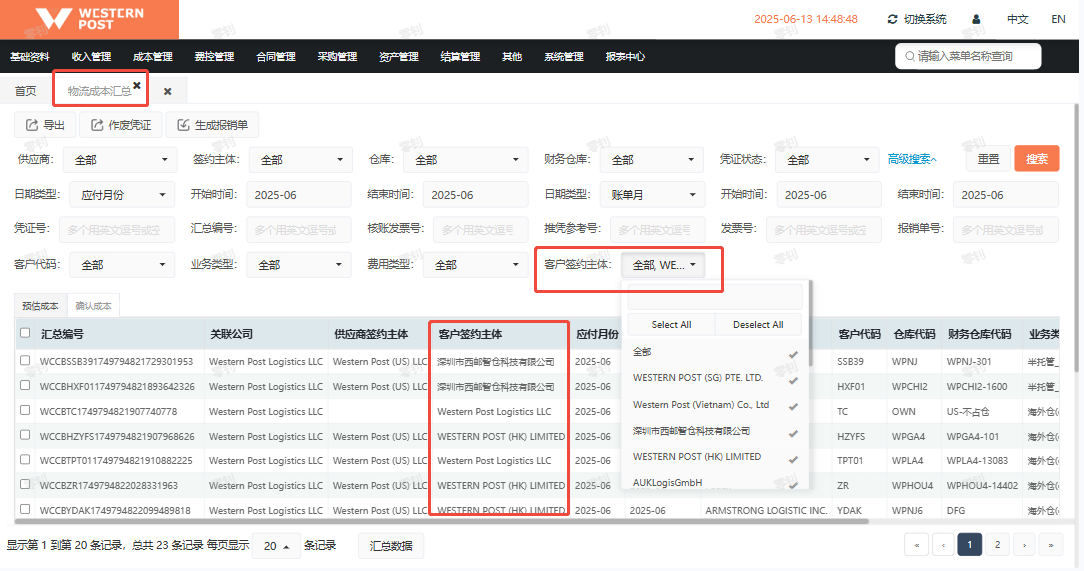Image resolution: width=1084 pixels, height=571 pixels.
Task: Toggle WESTERN POST (HK) LIMITED dropdown option
Action: (x=716, y=457)
